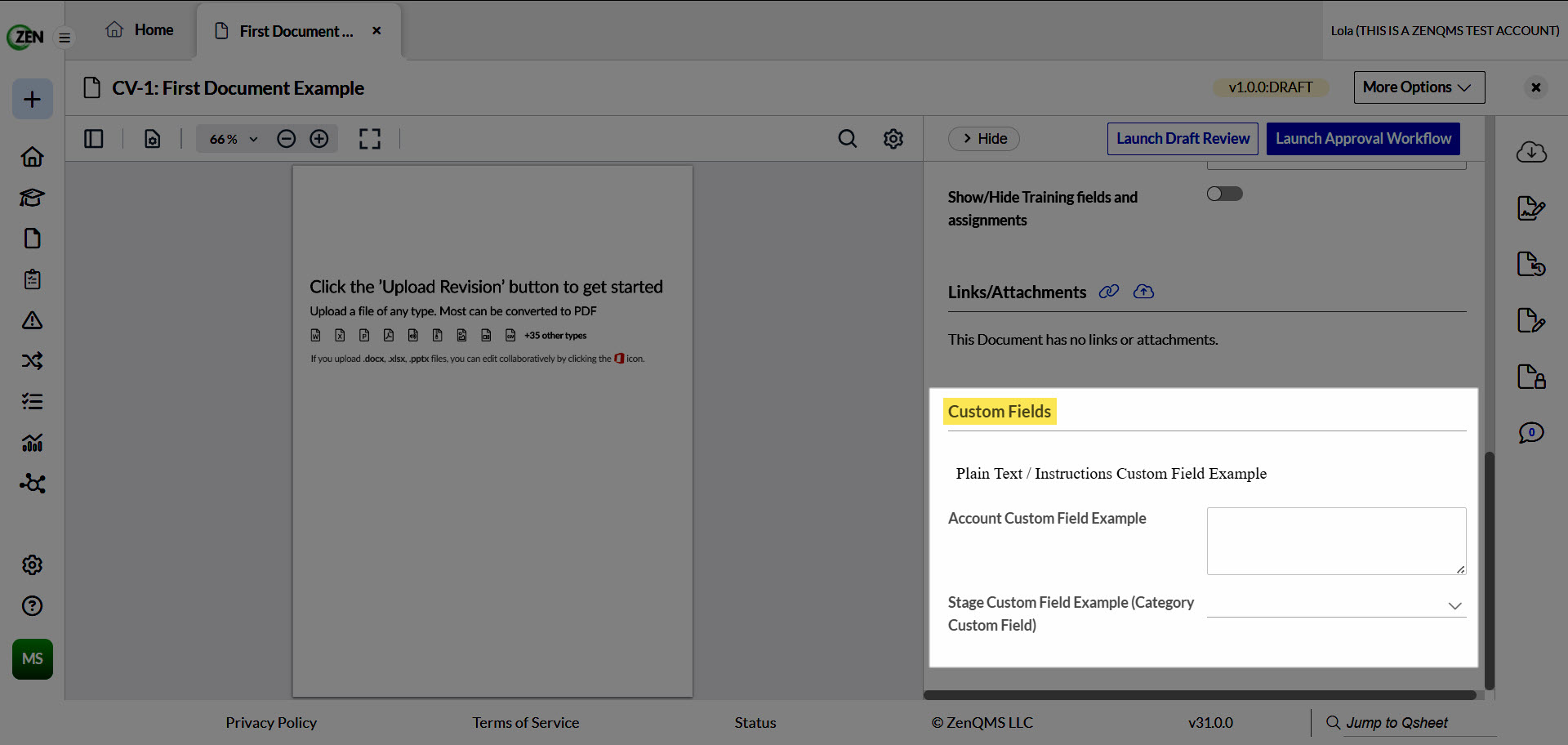The height and width of the screenshot is (745, 1568).
Task: Open the Home icon in left sidebar
Action: [x=33, y=156]
